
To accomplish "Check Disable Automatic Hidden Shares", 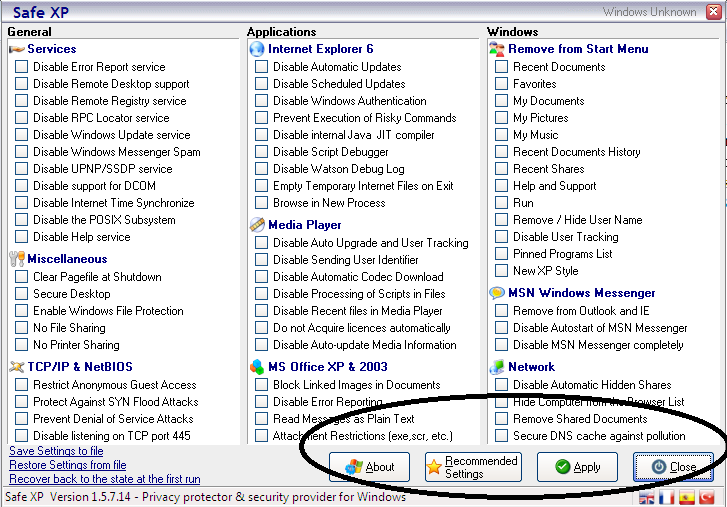I will (501, 385).
